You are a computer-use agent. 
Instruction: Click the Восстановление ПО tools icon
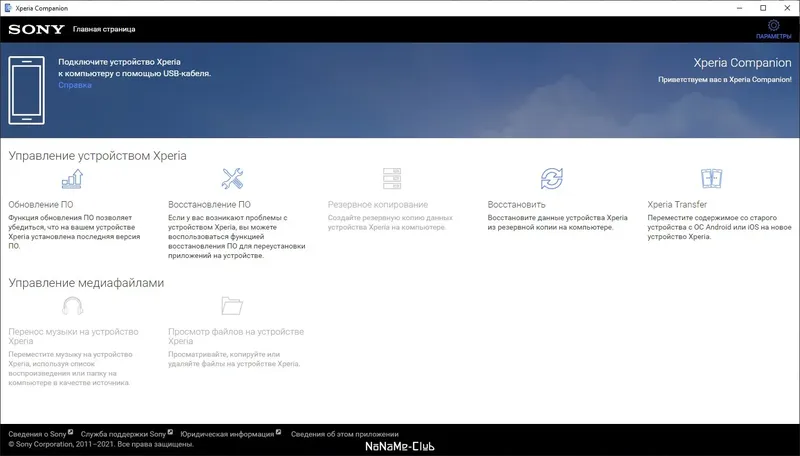(232, 179)
